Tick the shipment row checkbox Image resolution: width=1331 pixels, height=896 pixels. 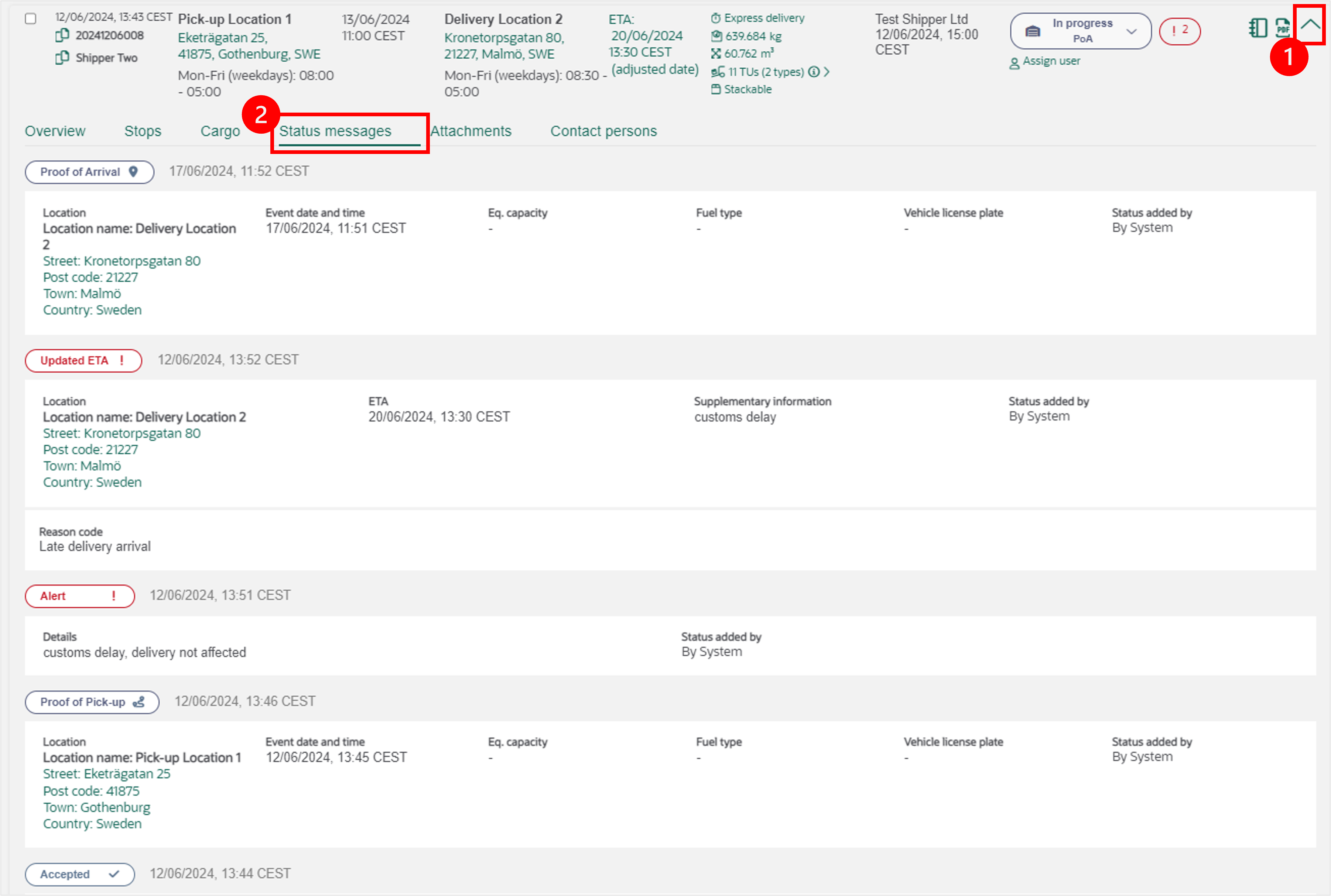(31, 19)
